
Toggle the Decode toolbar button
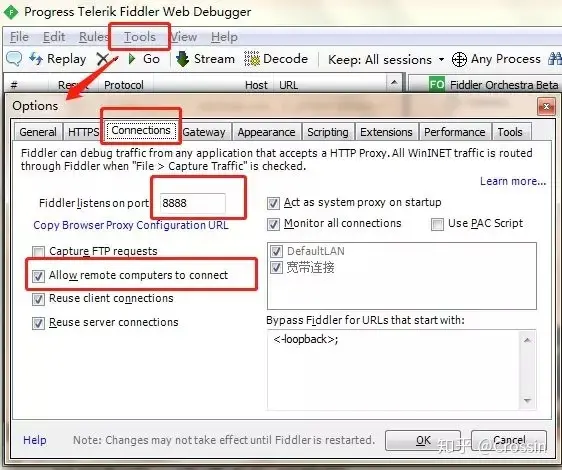click(x=276, y=59)
